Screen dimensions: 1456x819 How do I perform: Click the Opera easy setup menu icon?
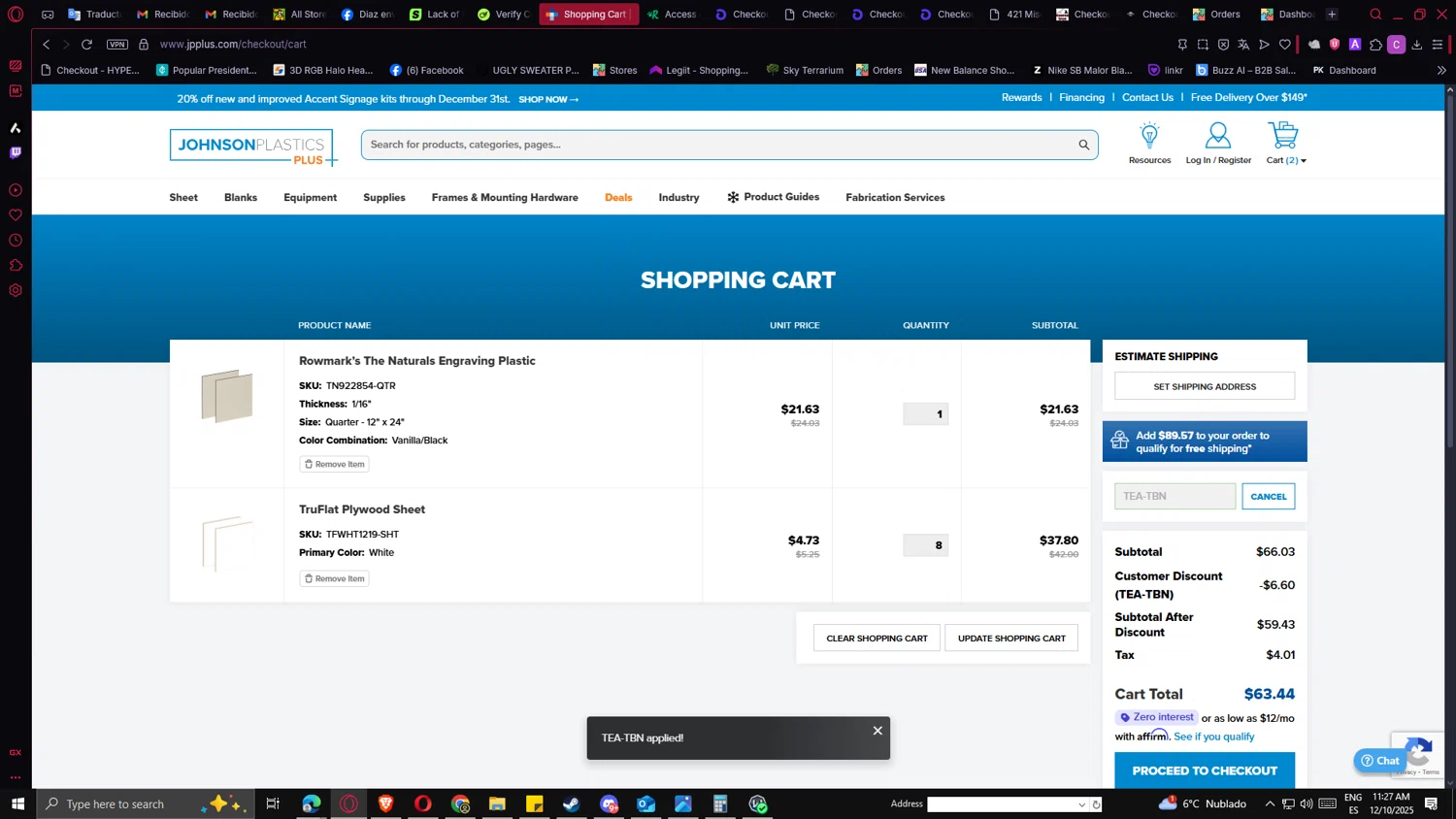pos(1438,45)
